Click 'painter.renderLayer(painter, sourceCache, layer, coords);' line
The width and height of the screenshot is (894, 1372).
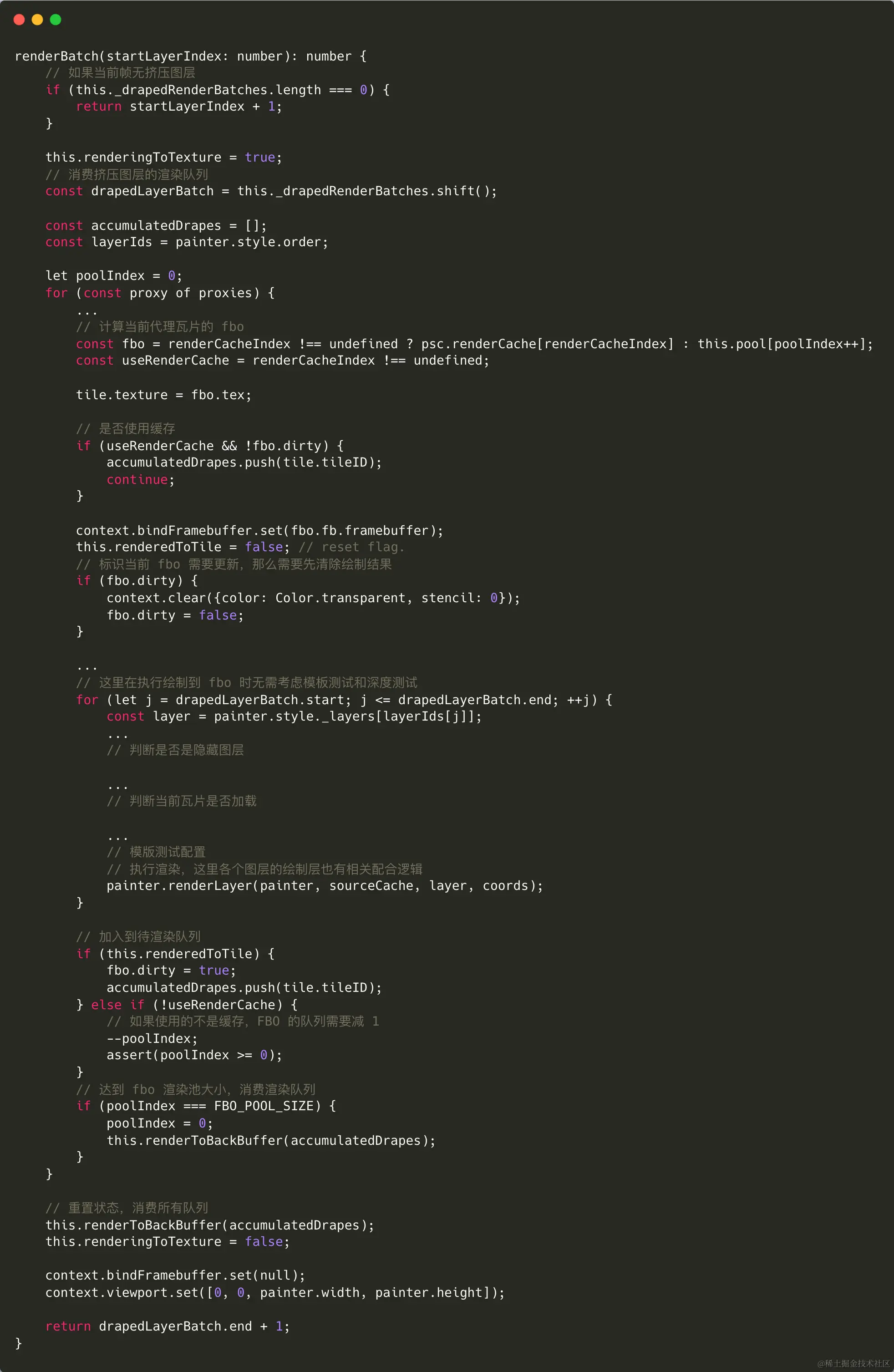click(x=325, y=886)
